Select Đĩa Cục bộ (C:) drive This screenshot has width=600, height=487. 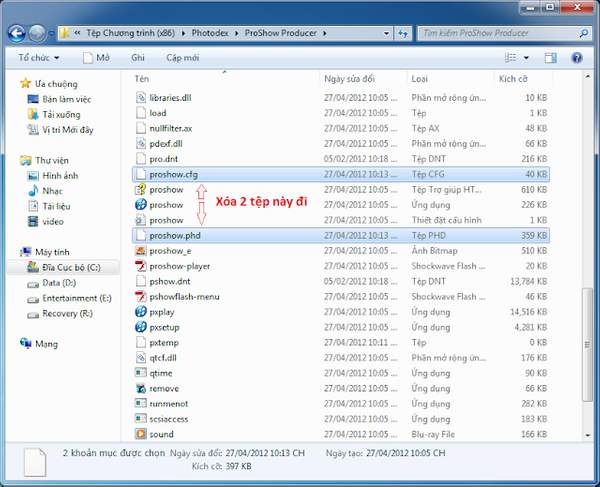[x=64, y=267]
